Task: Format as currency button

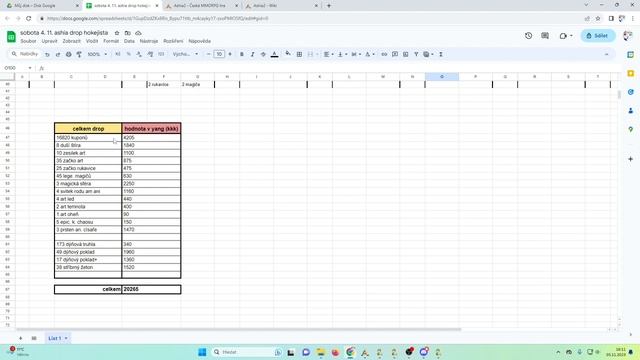Action: tap(118, 54)
